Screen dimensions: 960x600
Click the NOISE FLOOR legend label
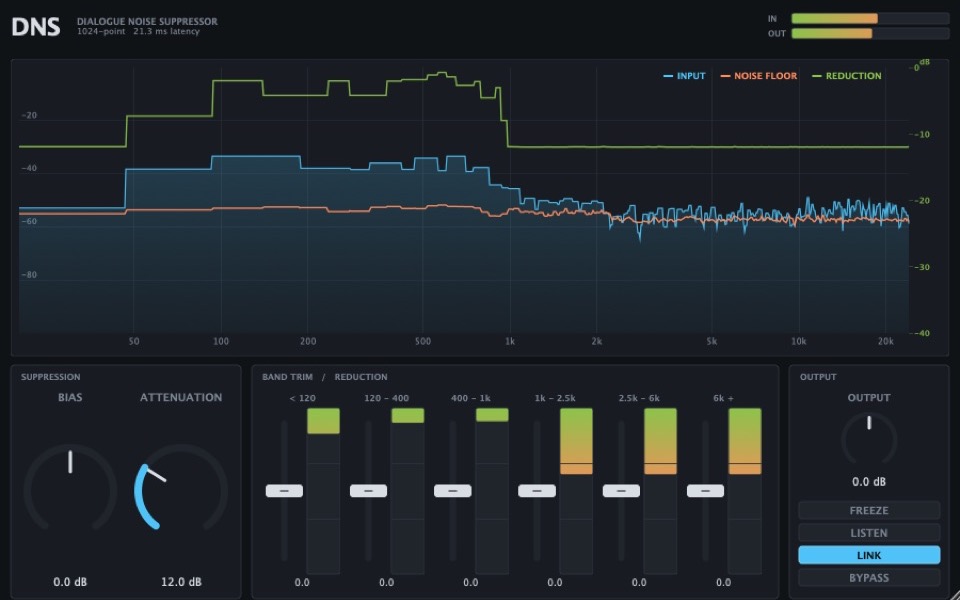(765, 76)
